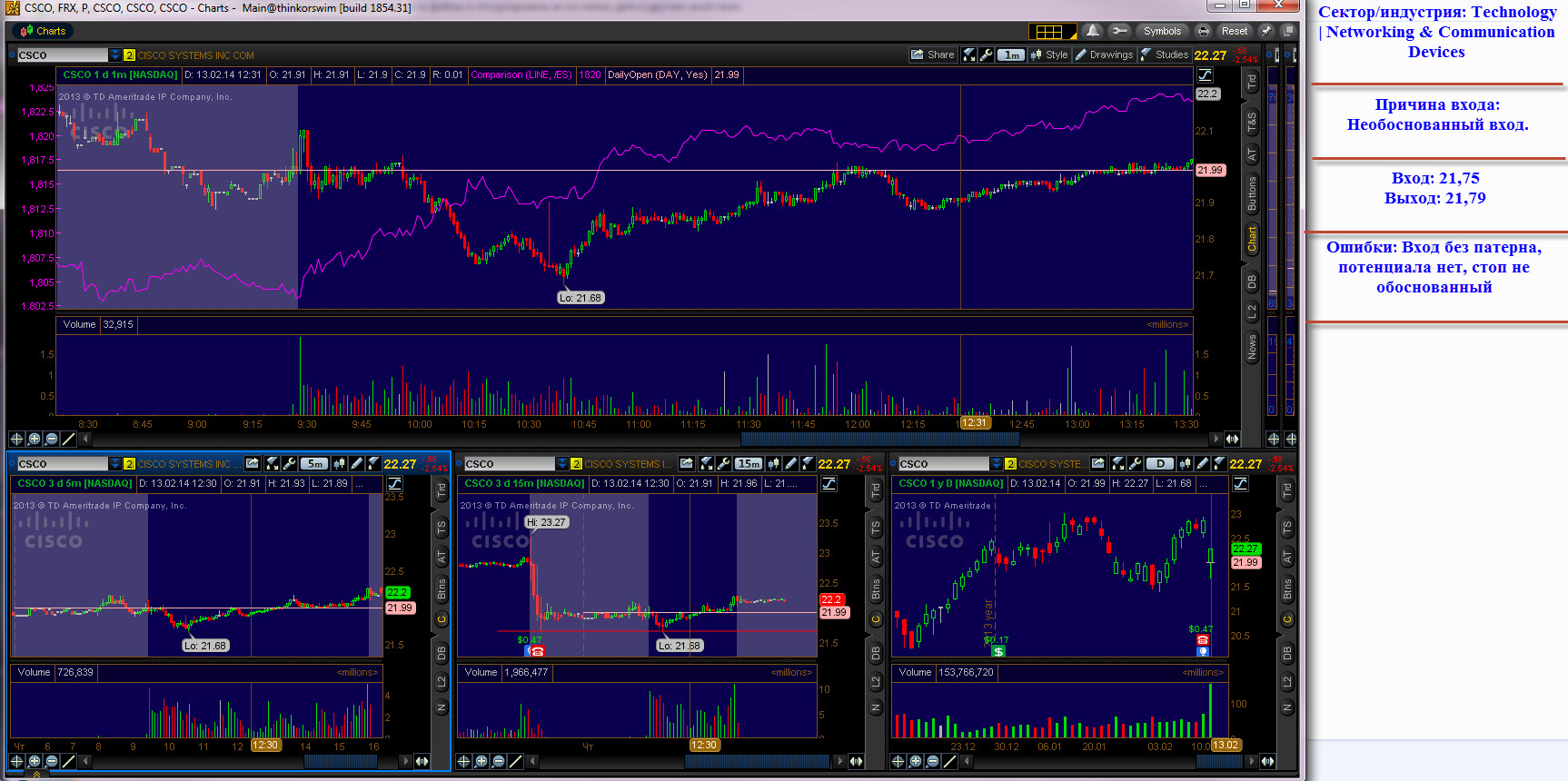Open 5m chart settings wrench
Viewport: 1568px width, 781px height.
pos(289,463)
